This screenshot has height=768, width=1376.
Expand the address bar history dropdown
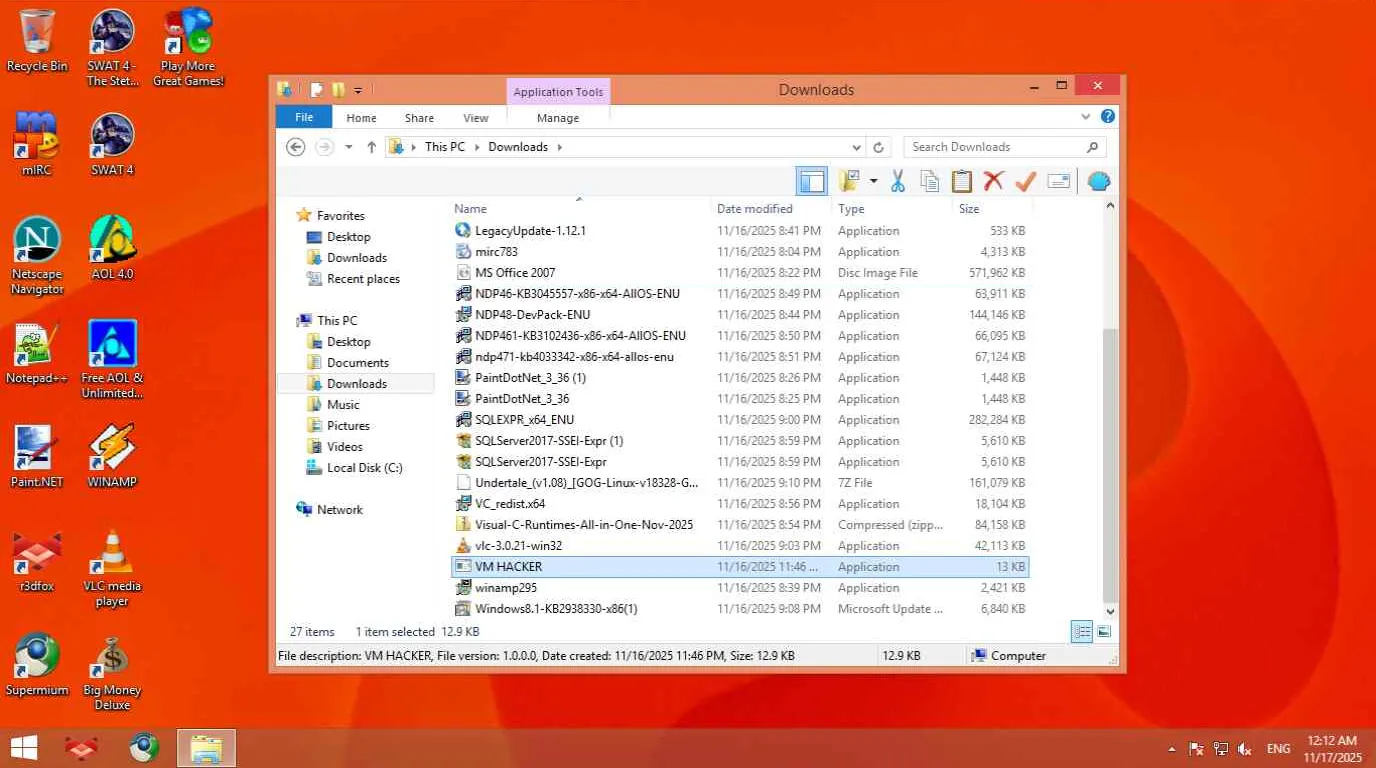pyautogui.click(x=856, y=147)
